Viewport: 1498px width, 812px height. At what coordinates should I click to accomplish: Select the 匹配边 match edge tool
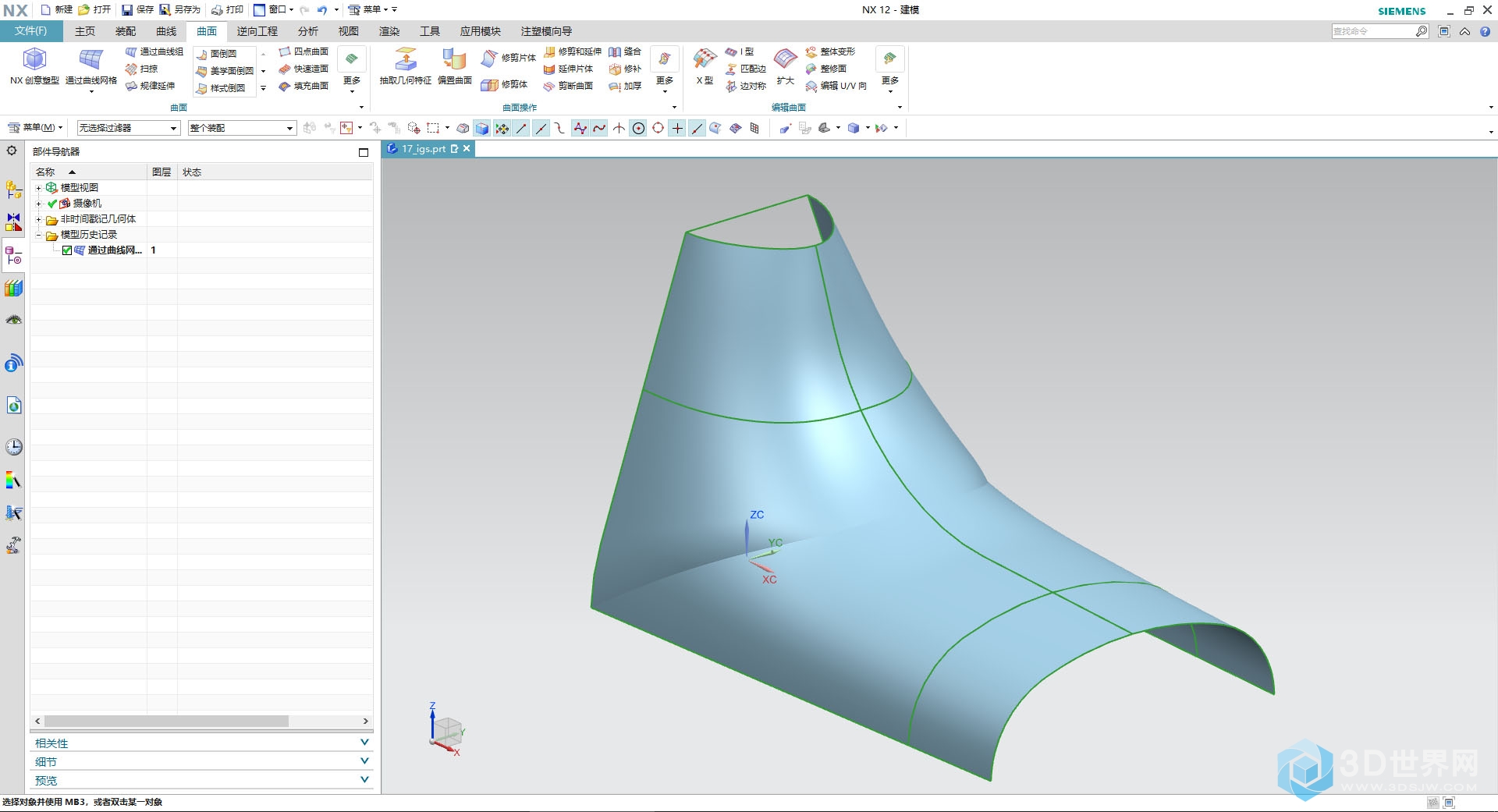746,69
